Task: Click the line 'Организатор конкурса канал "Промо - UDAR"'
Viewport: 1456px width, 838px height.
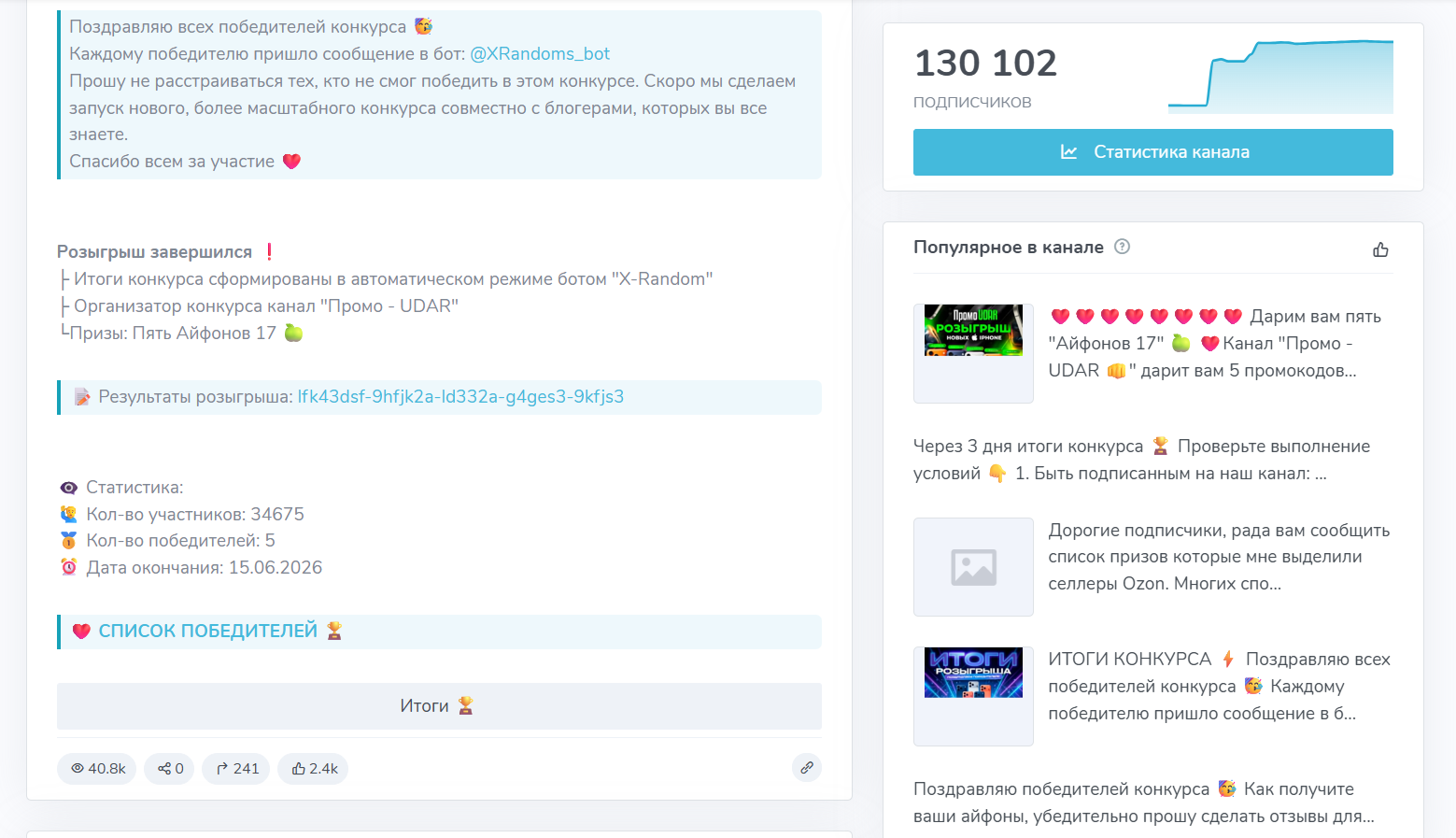Action: tap(266, 306)
